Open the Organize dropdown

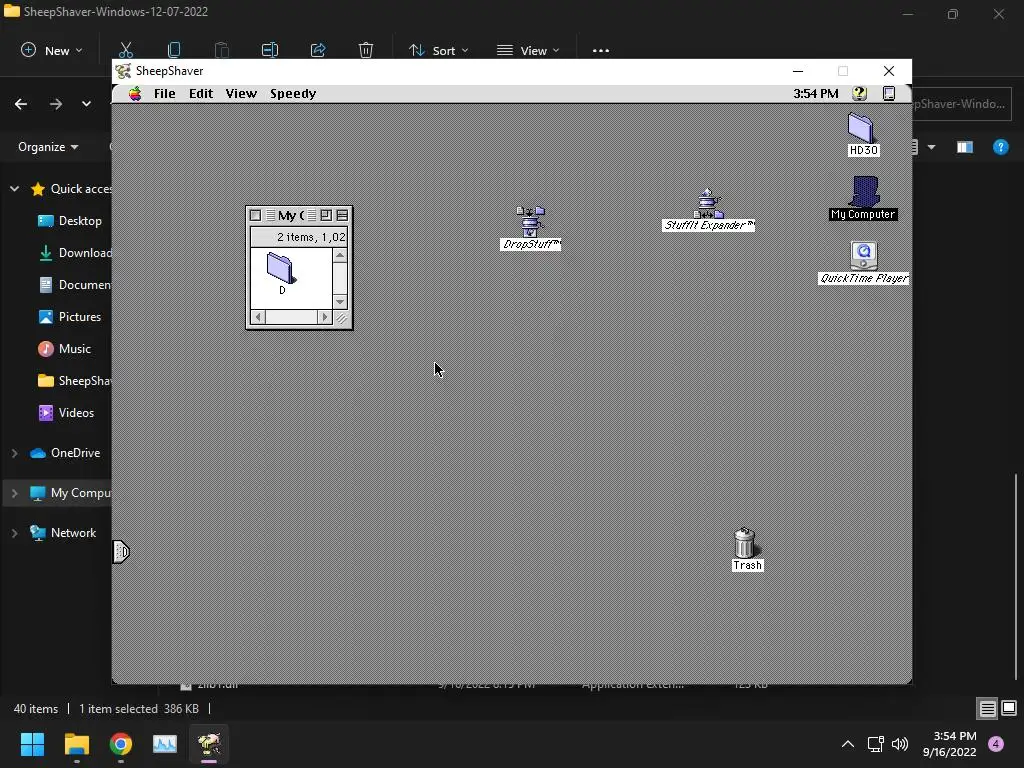(x=48, y=147)
